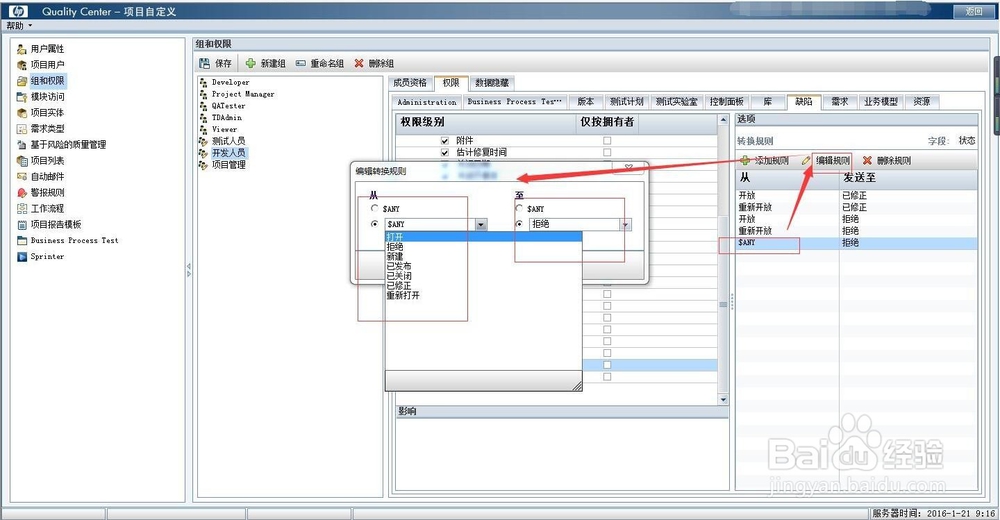Screen dimensions: 1000x520
Task: Switch to the 成员资格 tab
Action: (410, 83)
